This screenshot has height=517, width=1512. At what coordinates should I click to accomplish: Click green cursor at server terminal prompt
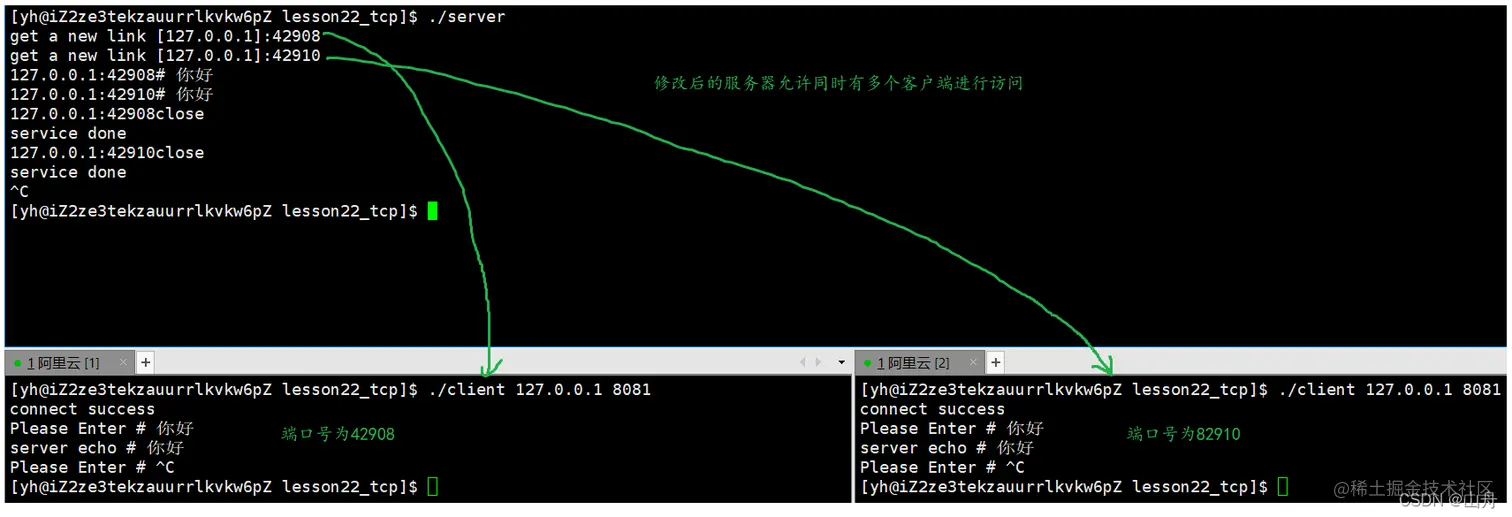tap(432, 211)
